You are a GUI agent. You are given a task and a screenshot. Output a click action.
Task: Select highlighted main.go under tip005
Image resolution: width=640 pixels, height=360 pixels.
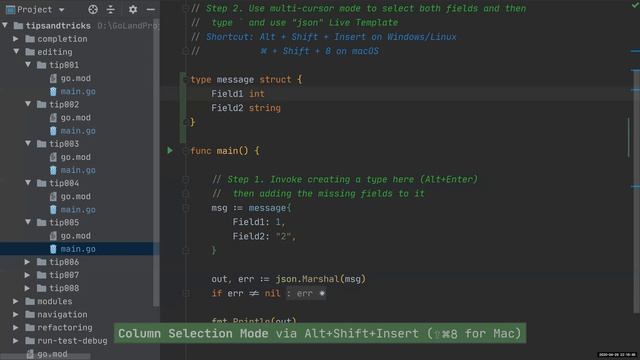click(78, 249)
